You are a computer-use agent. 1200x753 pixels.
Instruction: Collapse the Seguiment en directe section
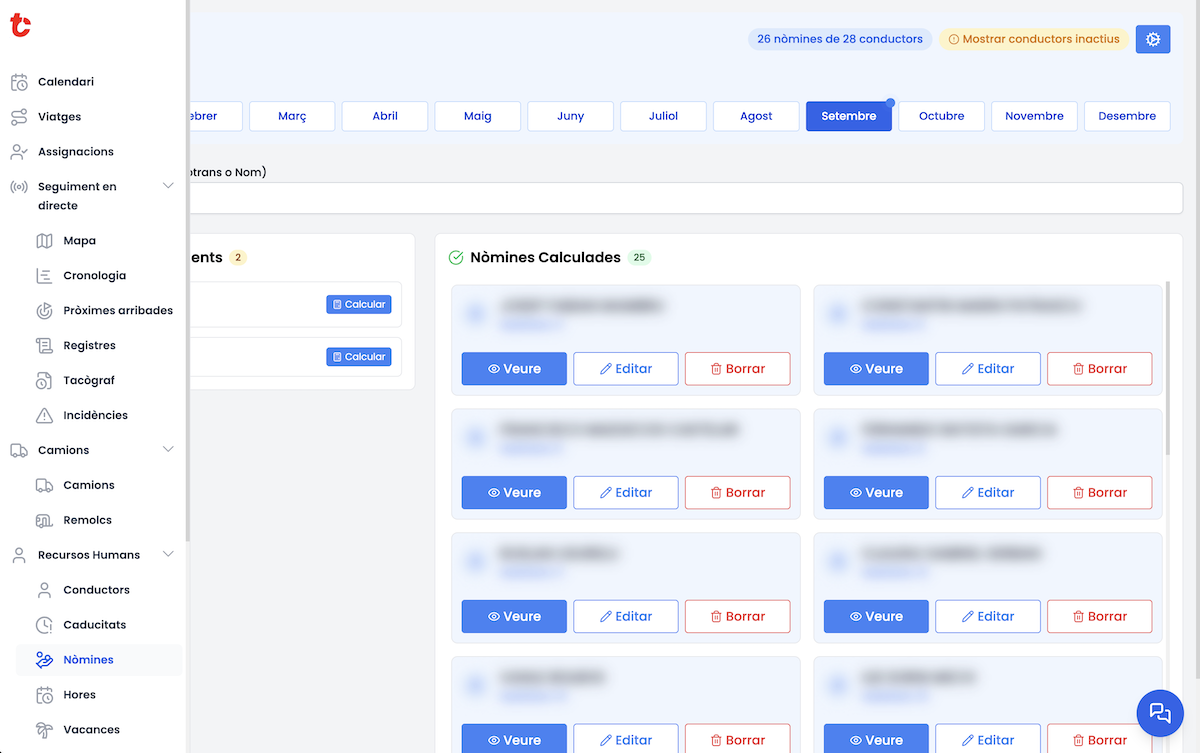tap(168, 186)
